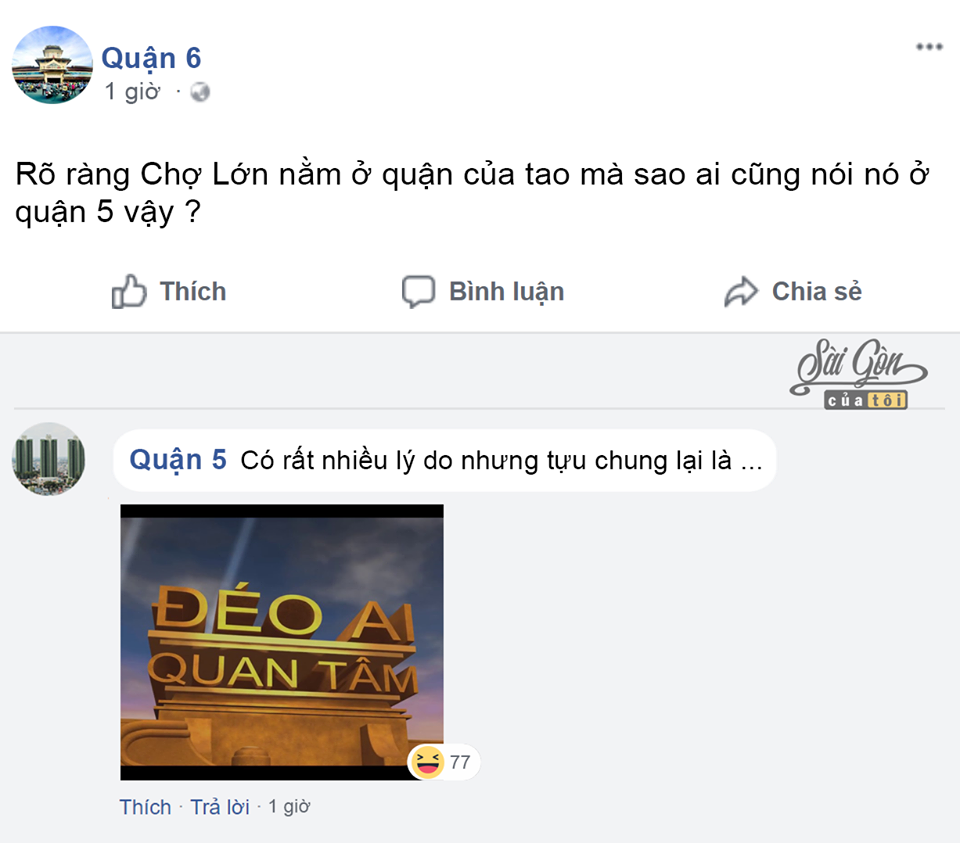
Task: Open the Quận 5 commenter name link
Action: tap(178, 460)
